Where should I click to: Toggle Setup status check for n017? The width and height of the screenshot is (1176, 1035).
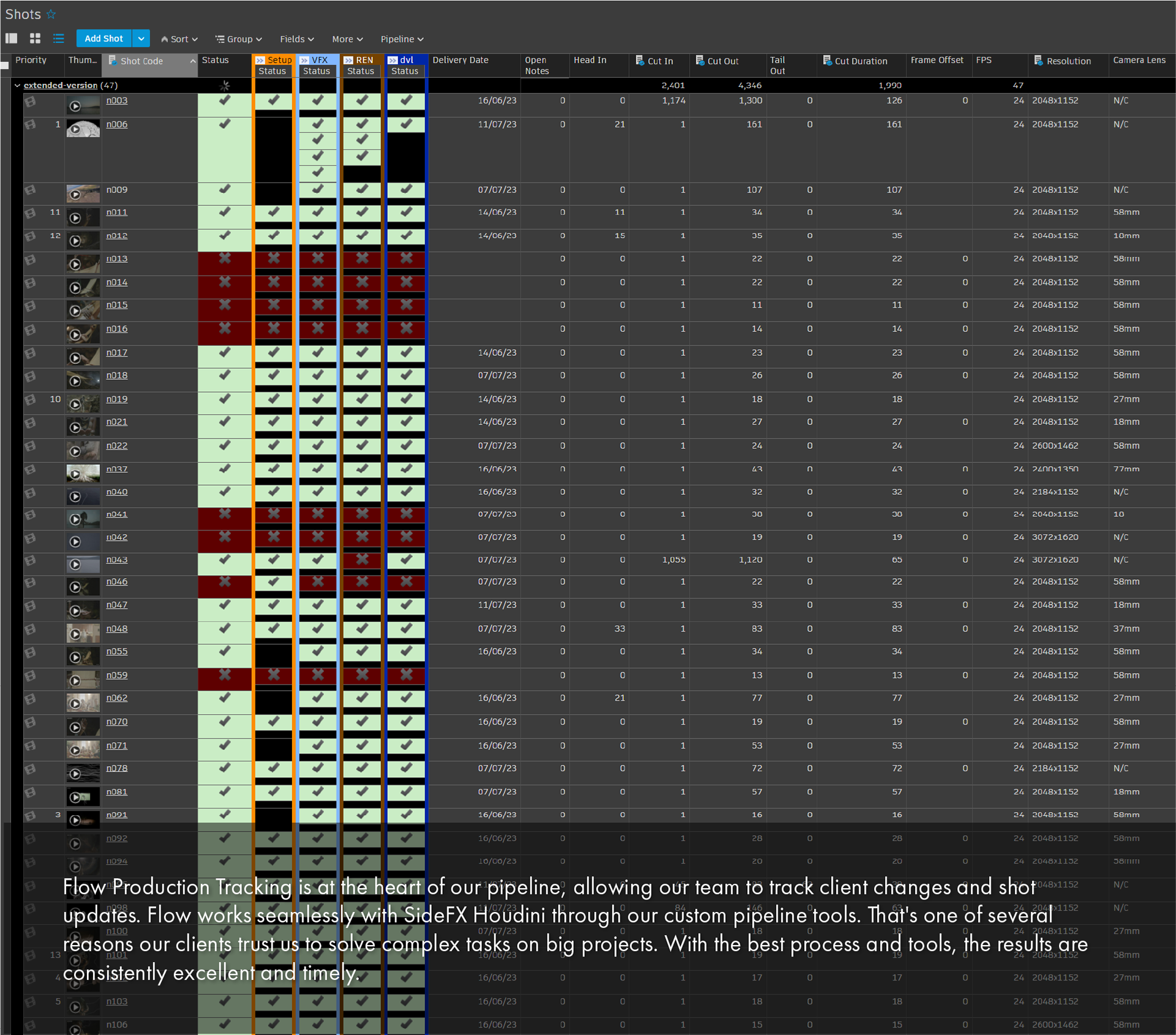coord(273,353)
